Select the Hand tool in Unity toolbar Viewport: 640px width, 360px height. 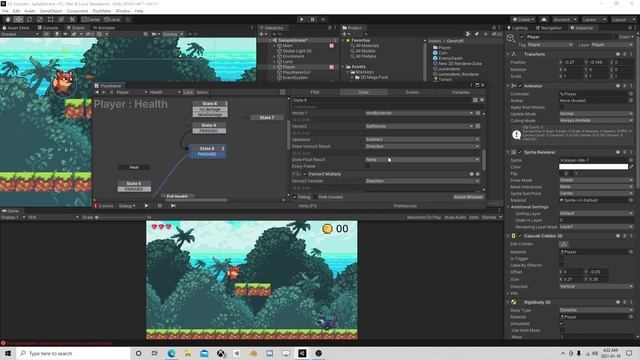click(x=8, y=19)
